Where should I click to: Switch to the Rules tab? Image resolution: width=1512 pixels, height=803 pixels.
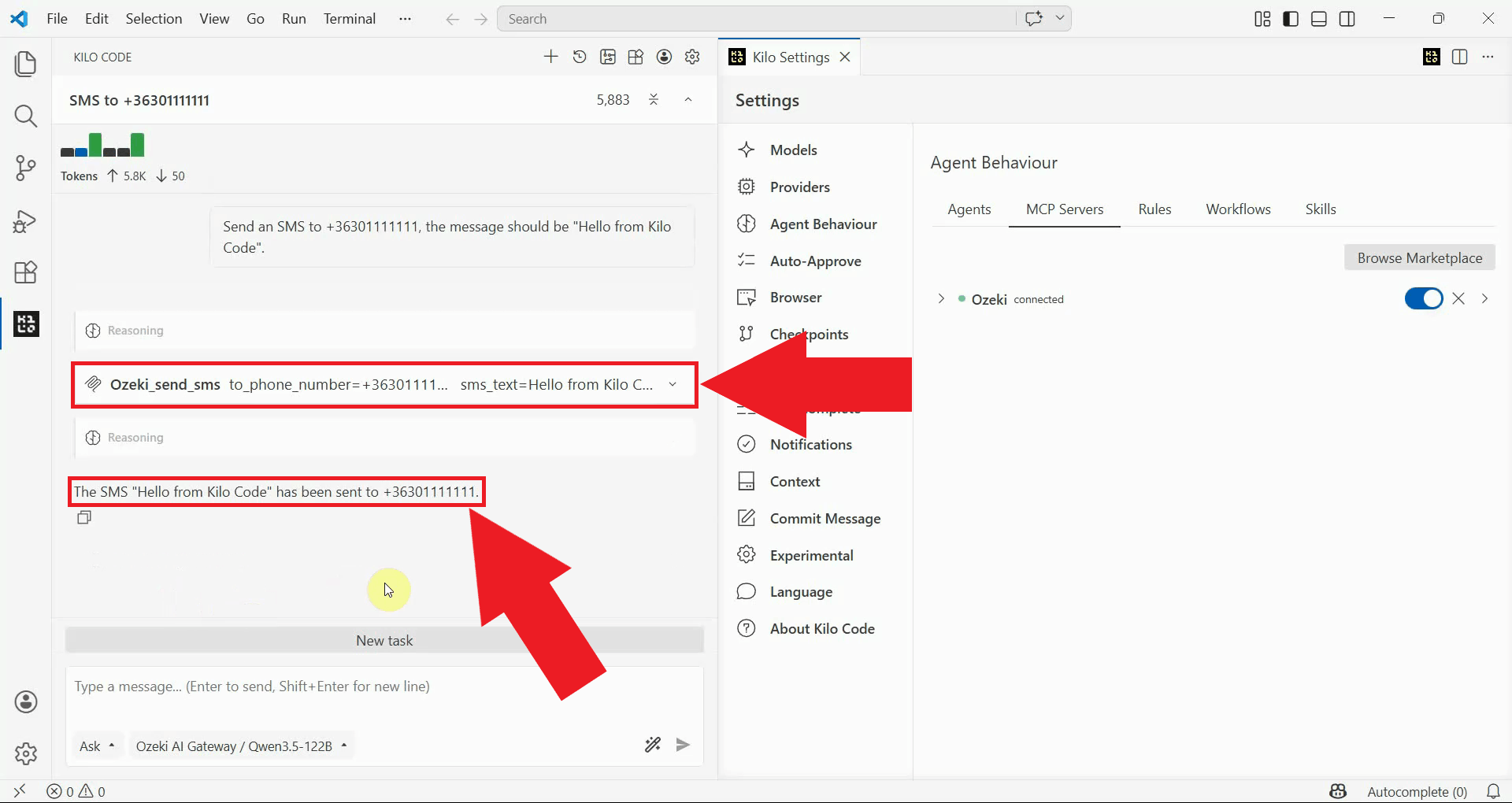[x=1154, y=209]
